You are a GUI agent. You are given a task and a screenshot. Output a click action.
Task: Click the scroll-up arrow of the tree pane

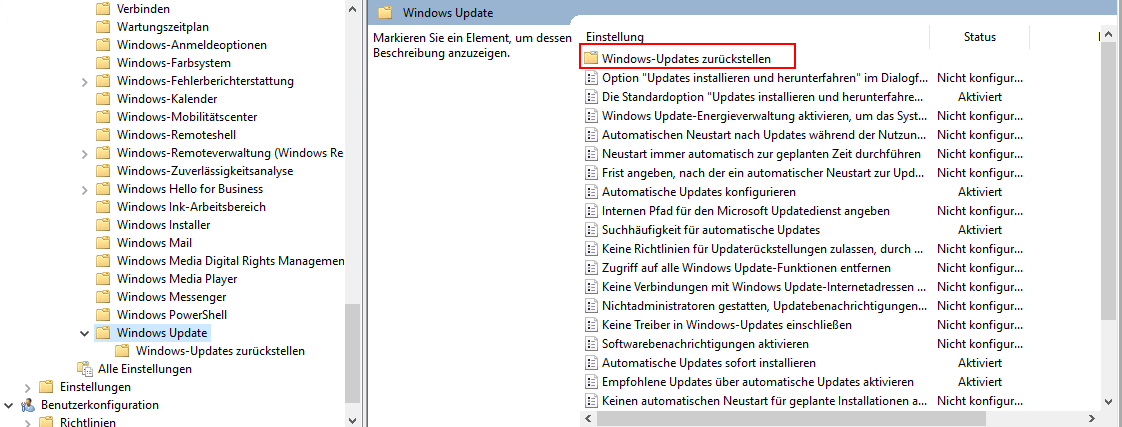(352, 9)
